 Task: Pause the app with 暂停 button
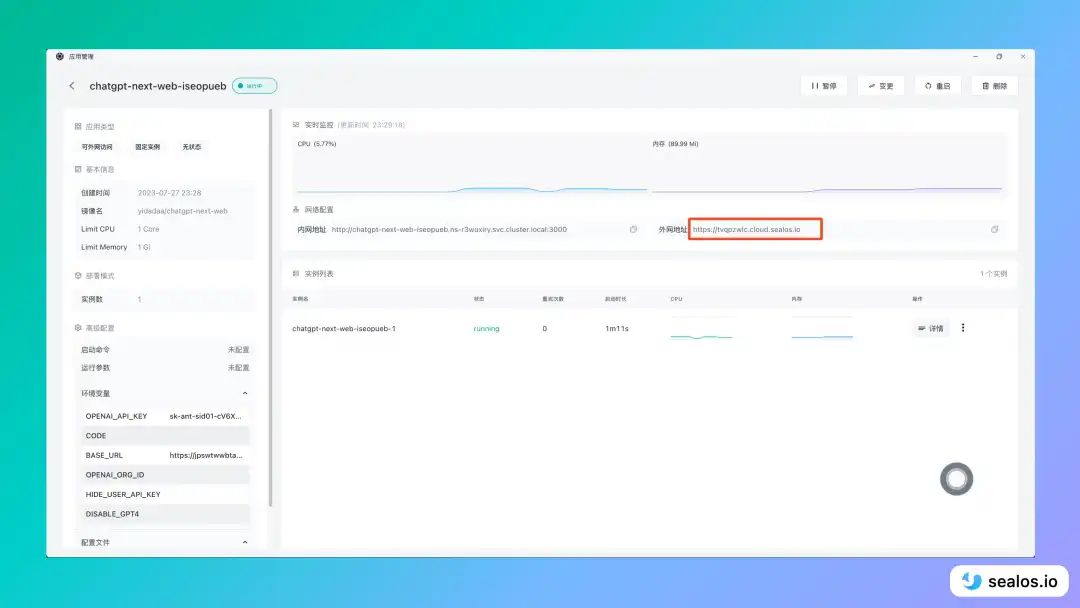824,86
